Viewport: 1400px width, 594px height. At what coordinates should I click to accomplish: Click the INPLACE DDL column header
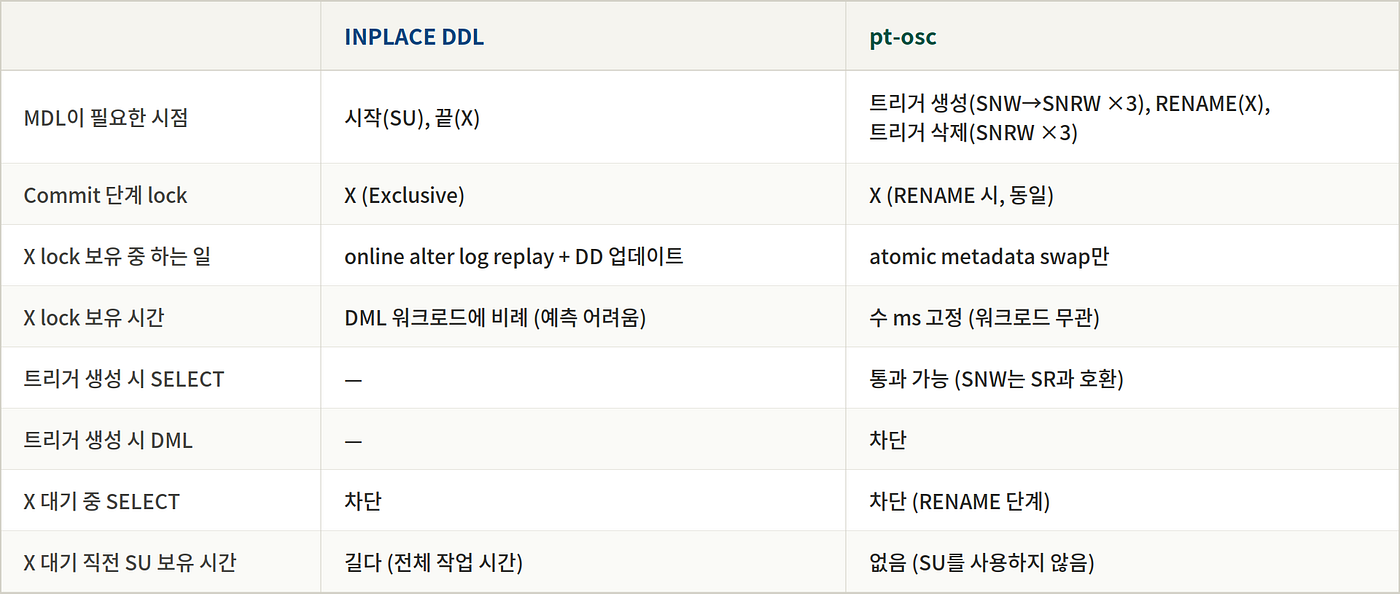coord(413,37)
